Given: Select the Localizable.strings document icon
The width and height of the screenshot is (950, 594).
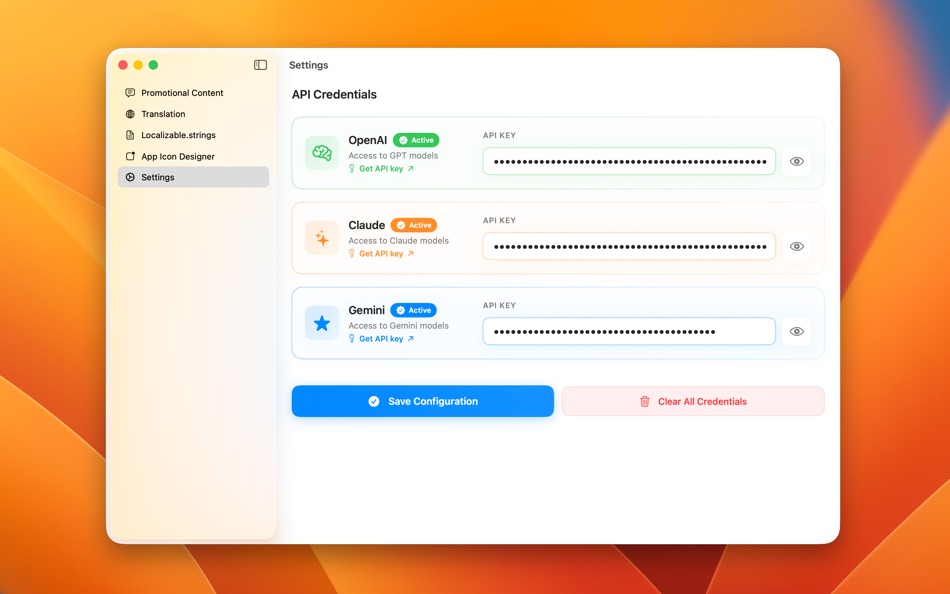Looking at the screenshot, I should pyautogui.click(x=131, y=134).
